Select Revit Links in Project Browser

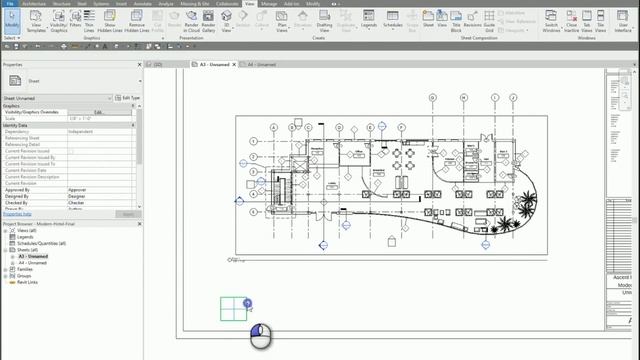pos(27,282)
